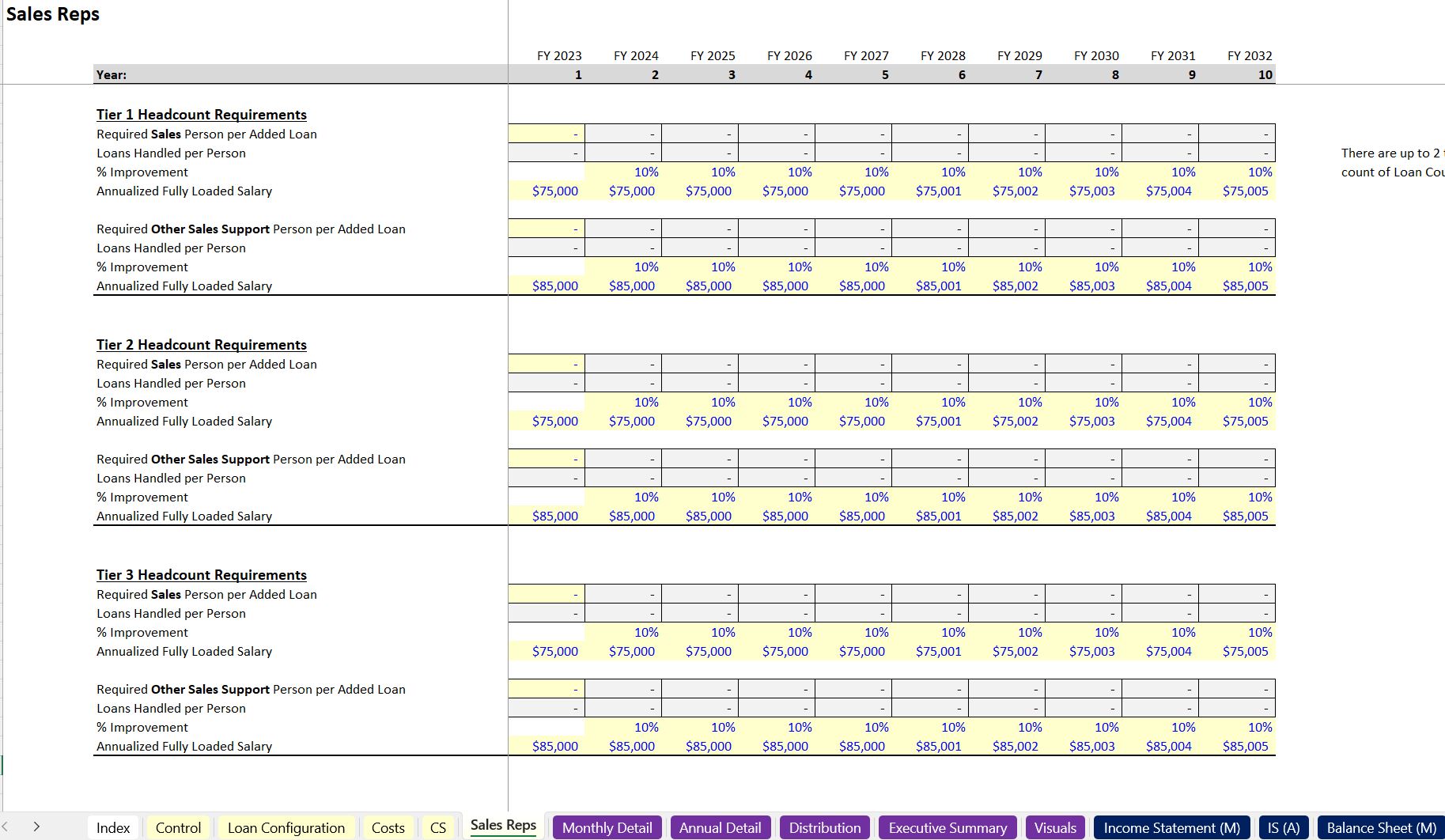
Task: Select Tier 2 Sales FY 2023 salary cell
Action: [547, 422]
